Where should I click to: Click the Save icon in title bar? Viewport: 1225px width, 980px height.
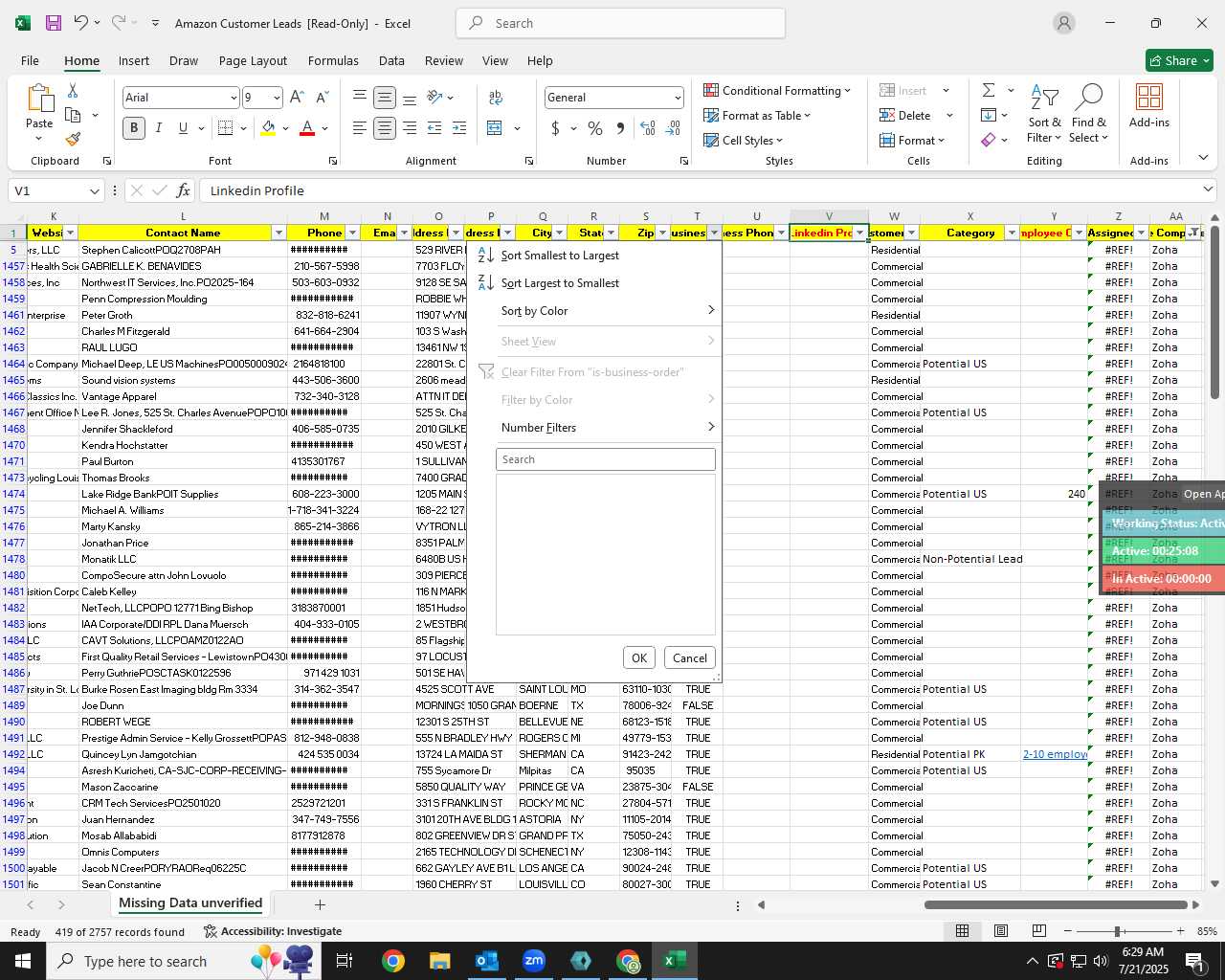[x=54, y=23]
